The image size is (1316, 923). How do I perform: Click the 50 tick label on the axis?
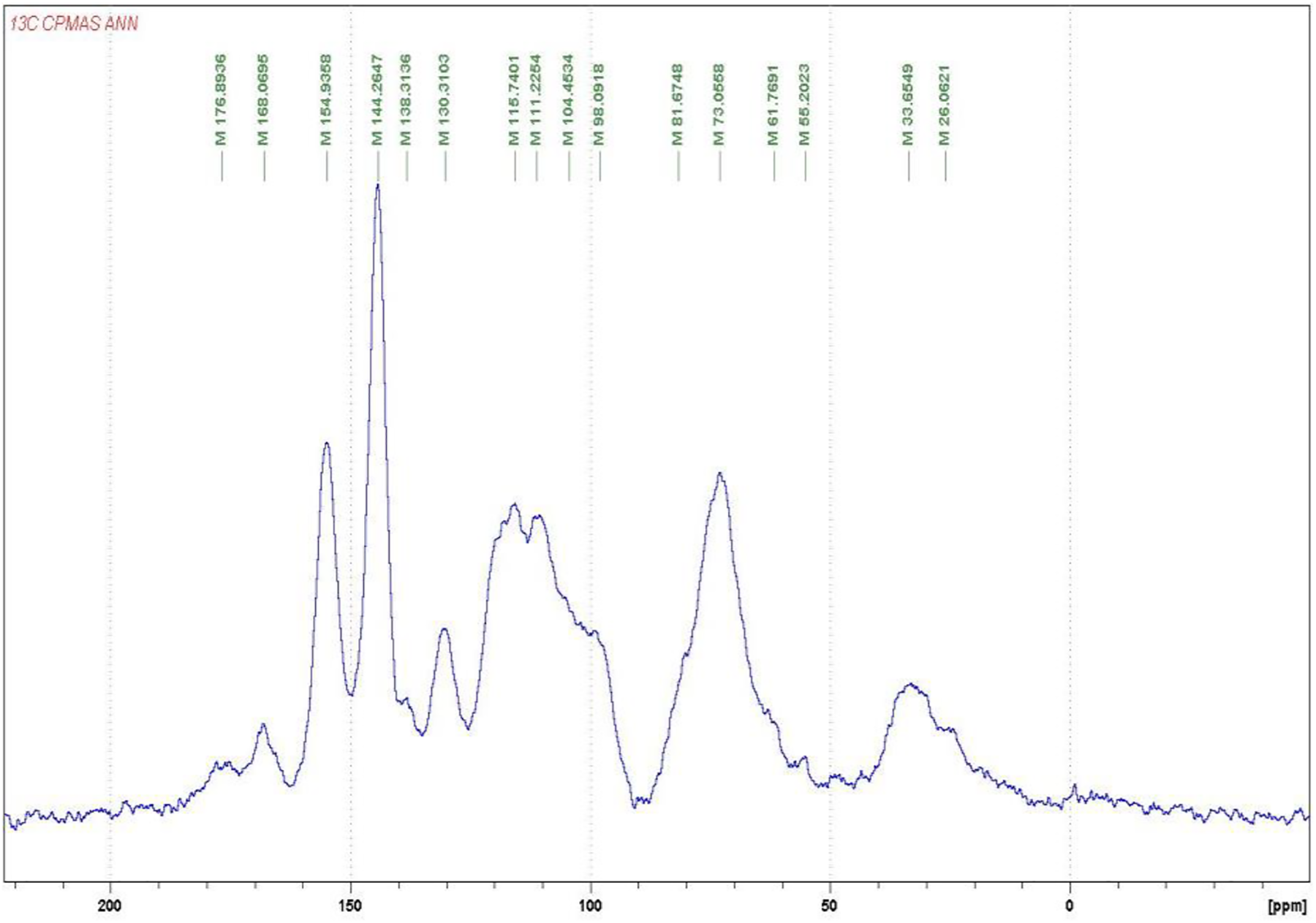tap(829, 907)
